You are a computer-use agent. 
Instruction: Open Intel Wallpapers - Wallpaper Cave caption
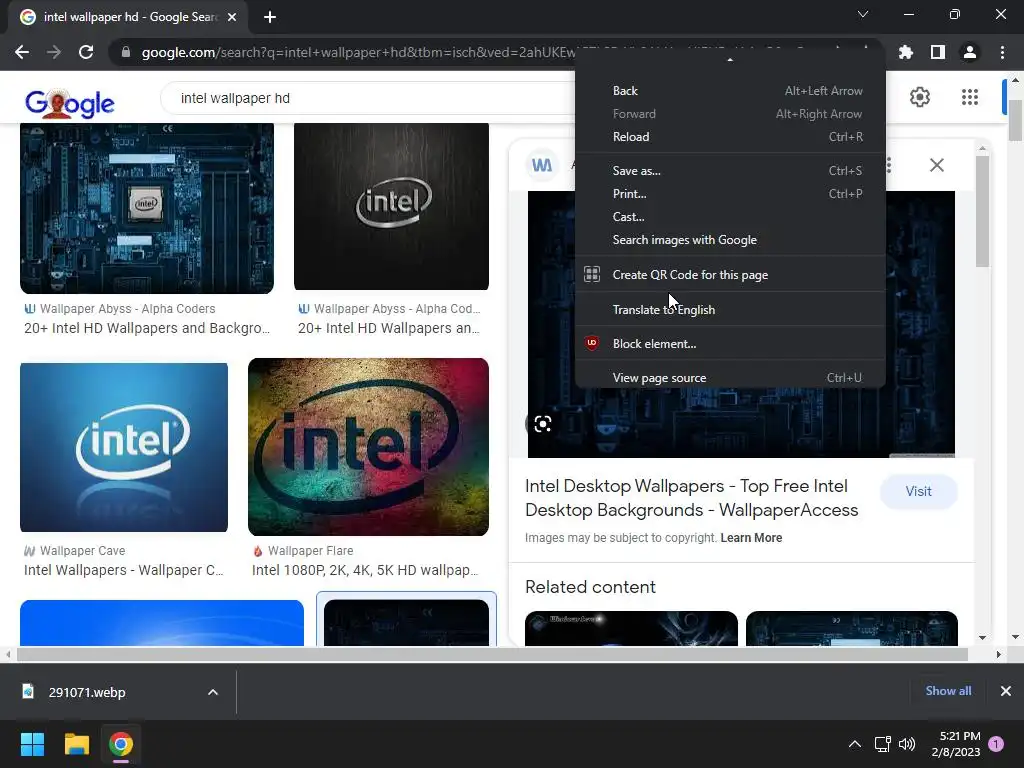123,570
